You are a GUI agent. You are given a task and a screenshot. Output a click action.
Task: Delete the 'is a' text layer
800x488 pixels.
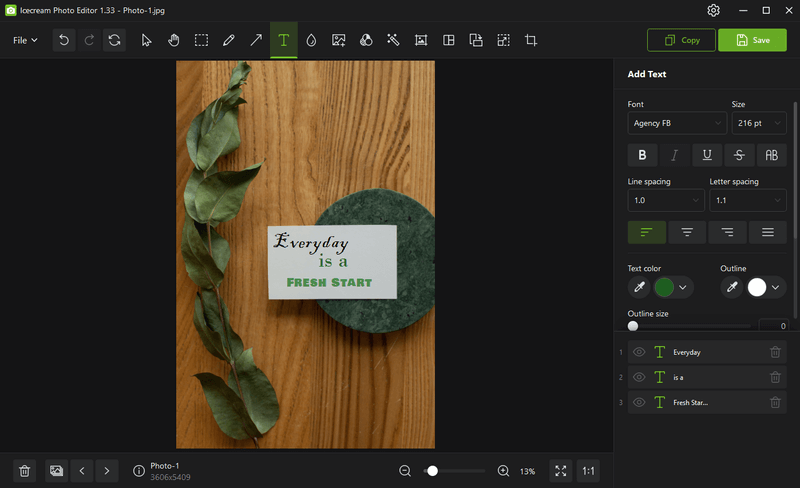(775, 377)
